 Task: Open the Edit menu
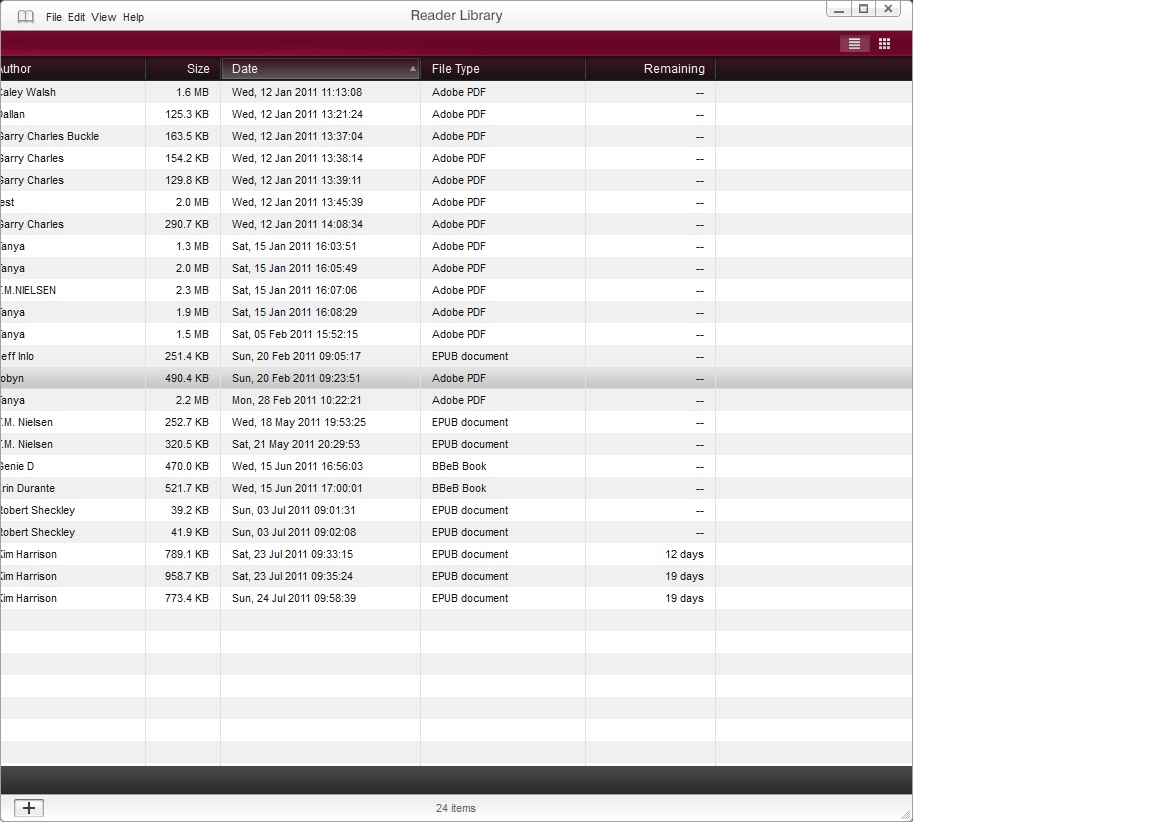point(76,17)
